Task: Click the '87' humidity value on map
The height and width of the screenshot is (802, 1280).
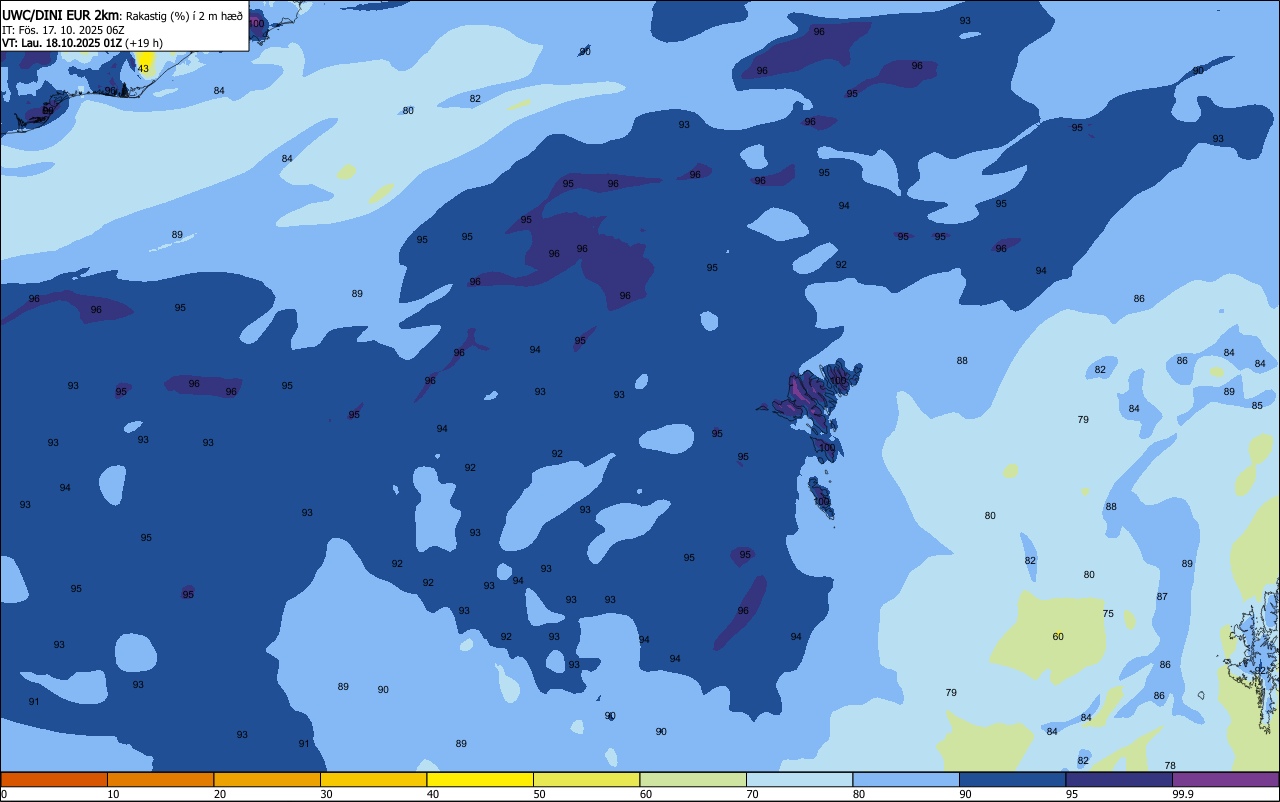Action: [x=1162, y=596]
